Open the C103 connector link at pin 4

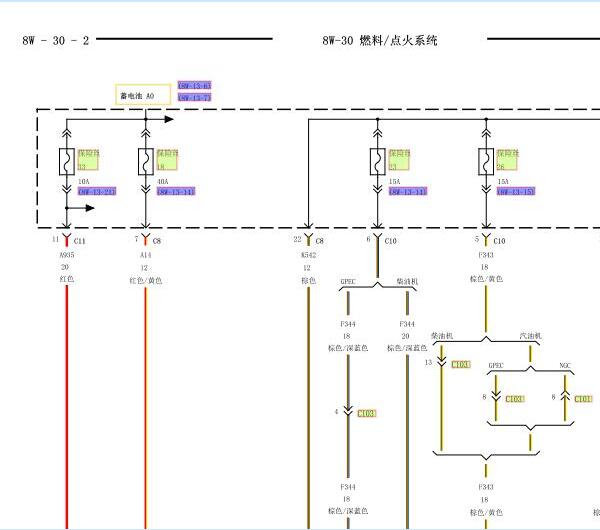point(367,413)
